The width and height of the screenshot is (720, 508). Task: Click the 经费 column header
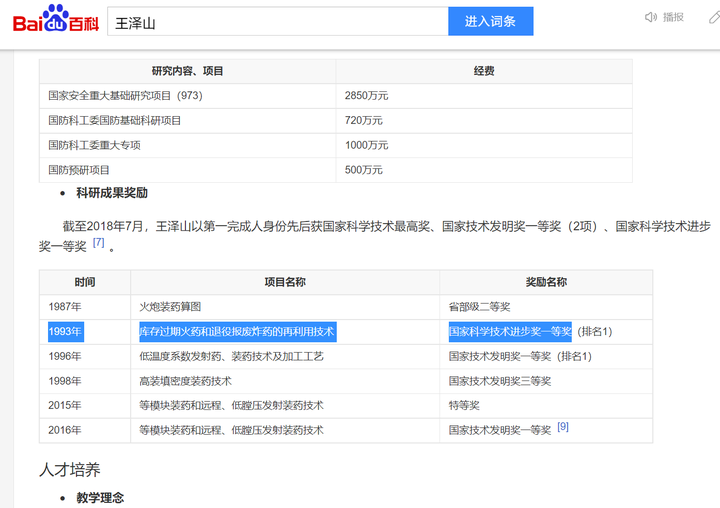pos(484,71)
